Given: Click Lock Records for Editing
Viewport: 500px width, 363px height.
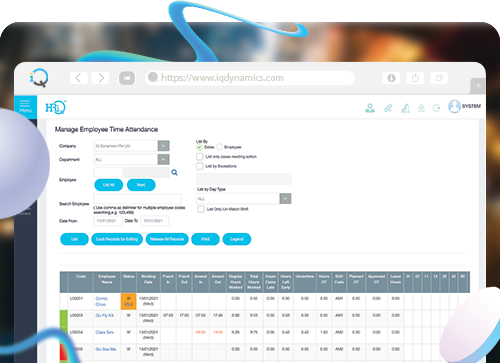Looking at the screenshot, I should tap(117, 239).
